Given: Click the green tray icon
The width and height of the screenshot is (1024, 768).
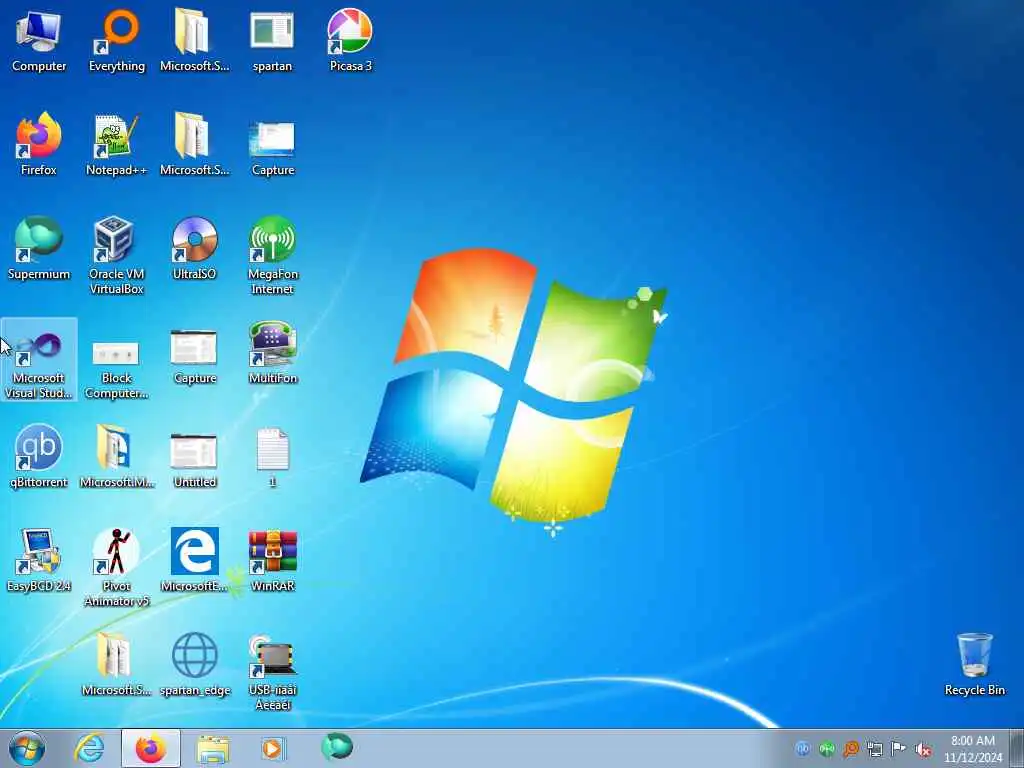Looking at the screenshot, I should 827,749.
